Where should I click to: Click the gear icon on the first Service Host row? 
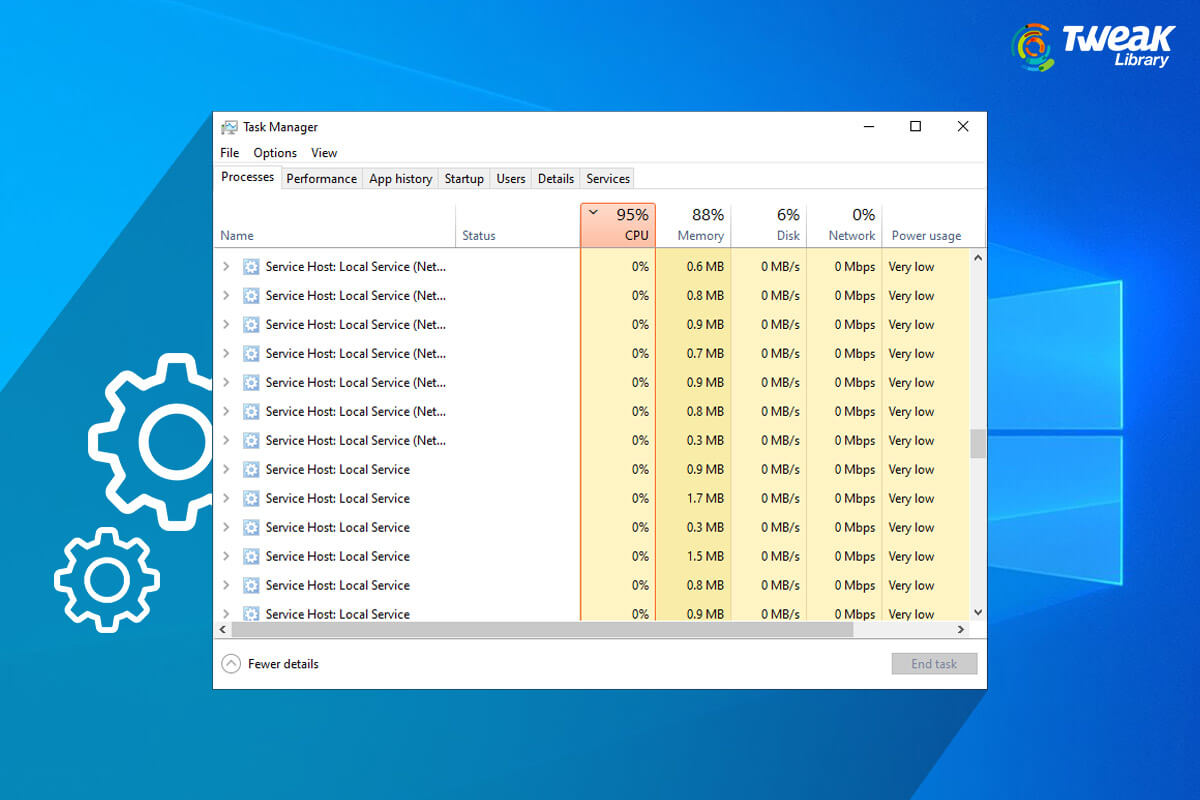point(250,266)
